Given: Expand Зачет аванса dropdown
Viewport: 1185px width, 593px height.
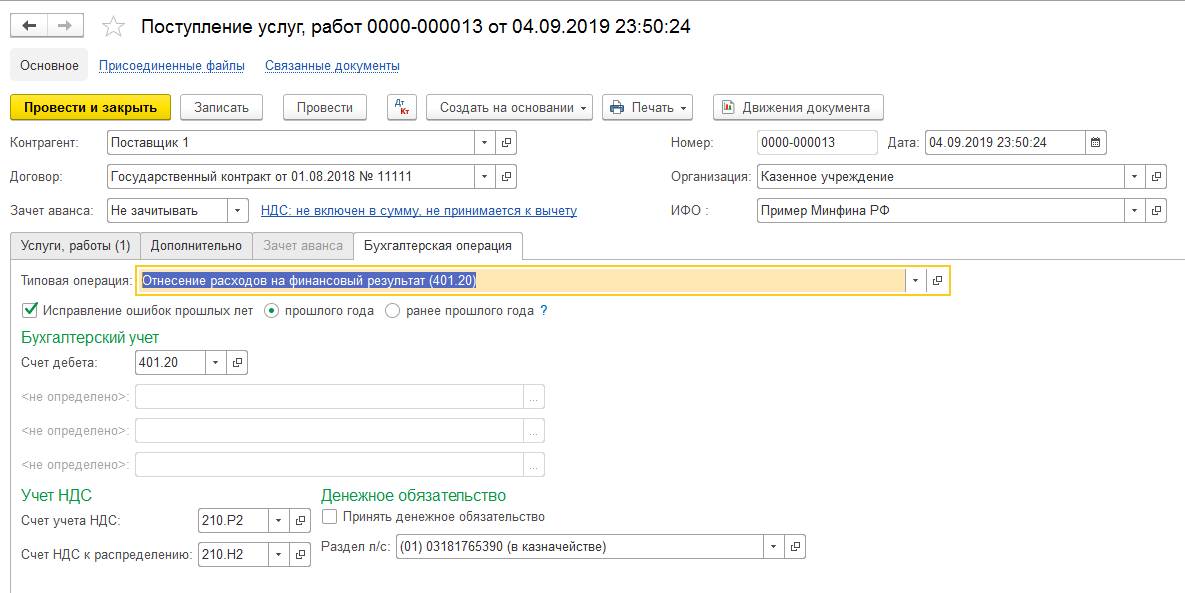Looking at the screenshot, I should pos(238,211).
